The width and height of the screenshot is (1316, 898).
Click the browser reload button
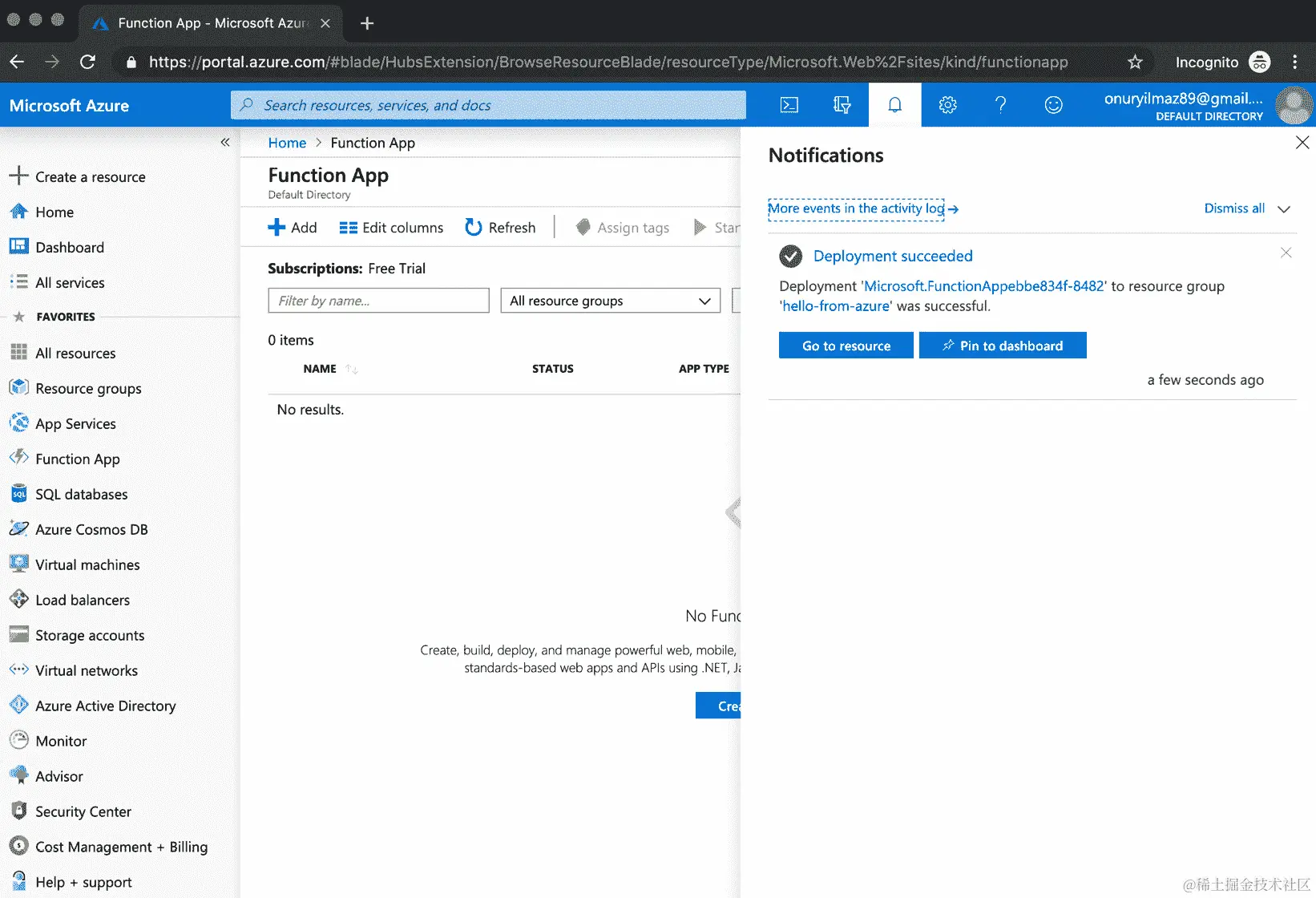pyautogui.click(x=88, y=62)
